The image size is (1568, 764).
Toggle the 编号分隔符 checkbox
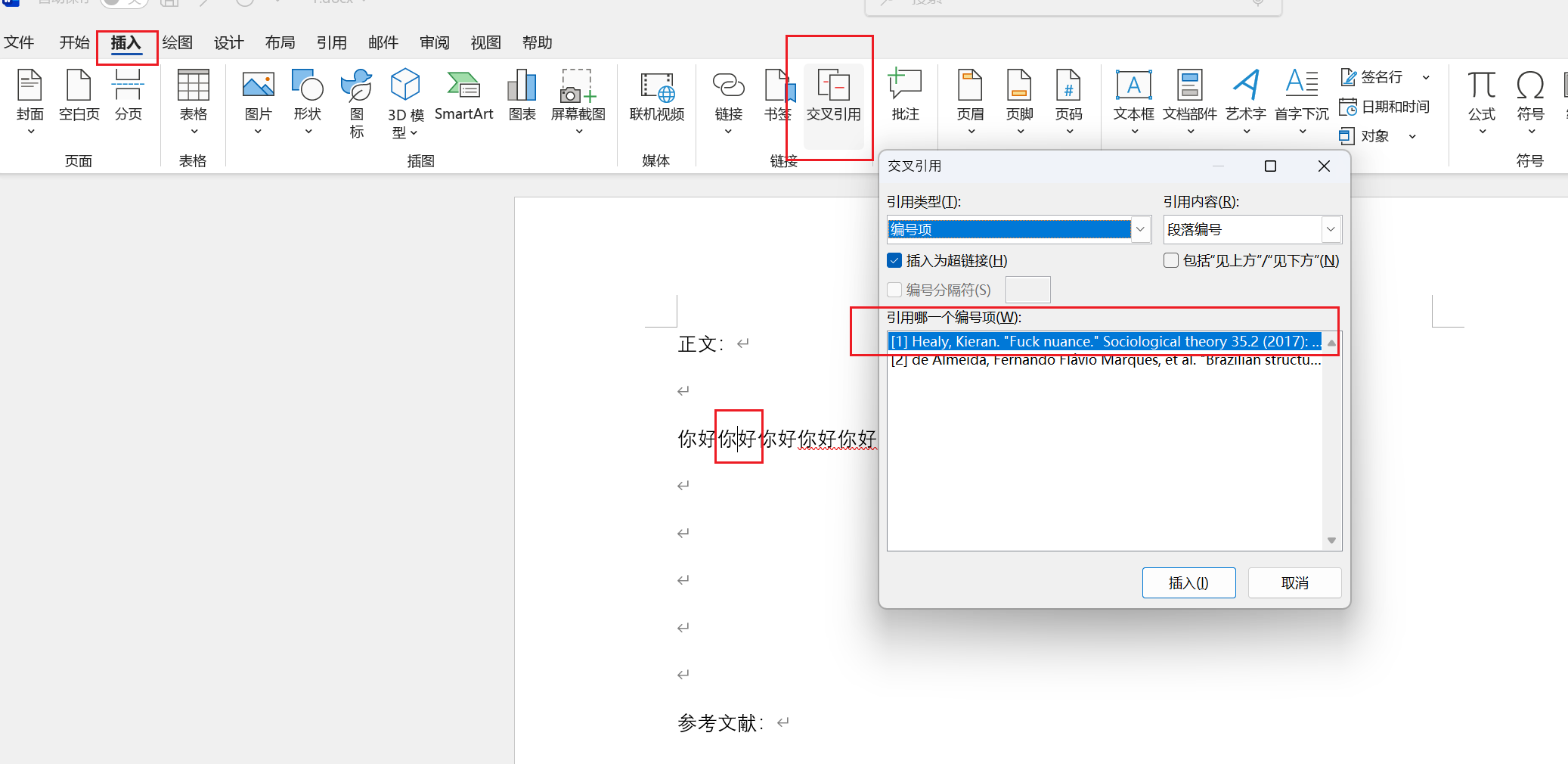895,290
